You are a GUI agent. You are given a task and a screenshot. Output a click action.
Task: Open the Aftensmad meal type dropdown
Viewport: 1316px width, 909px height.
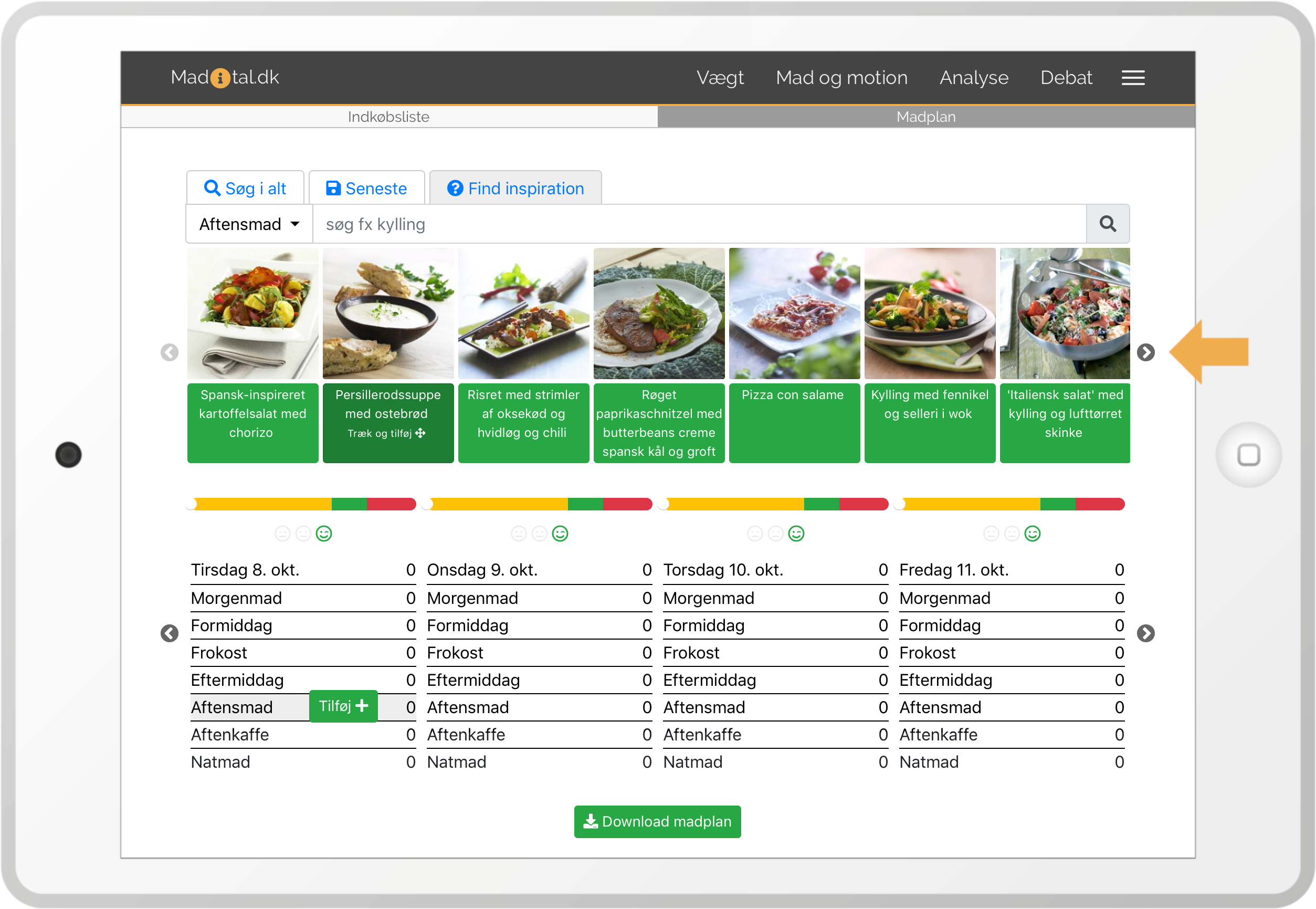tap(249, 224)
